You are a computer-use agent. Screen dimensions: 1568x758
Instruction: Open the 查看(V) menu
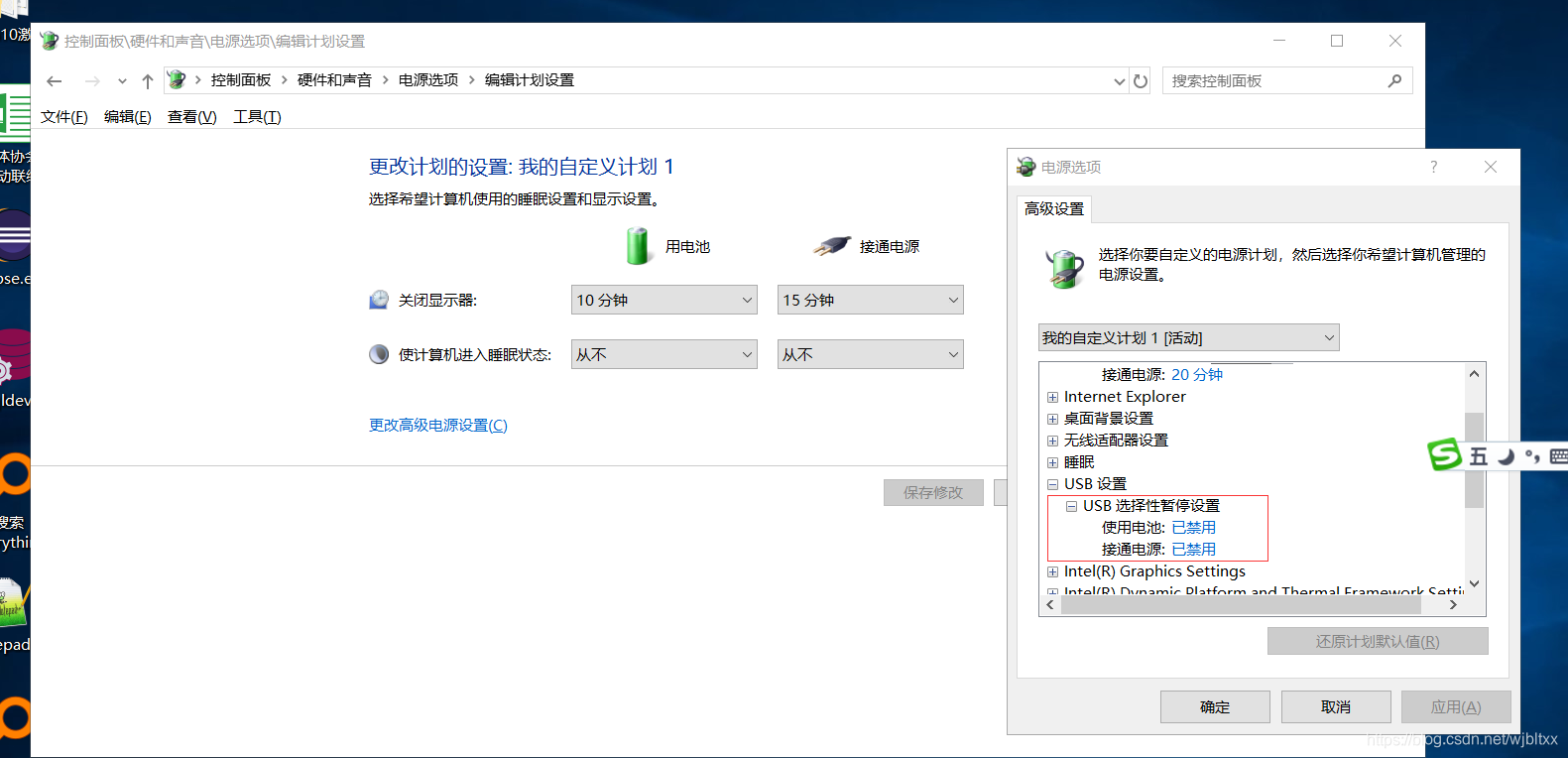coord(192,117)
